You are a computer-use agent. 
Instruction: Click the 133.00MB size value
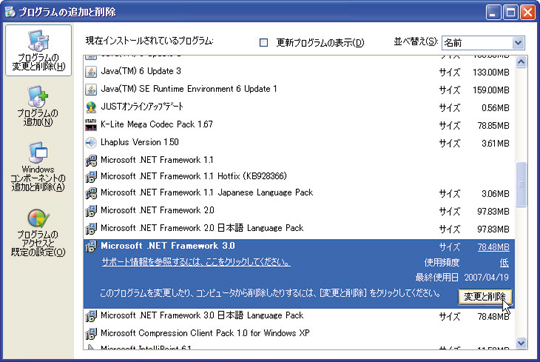point(491,72)
